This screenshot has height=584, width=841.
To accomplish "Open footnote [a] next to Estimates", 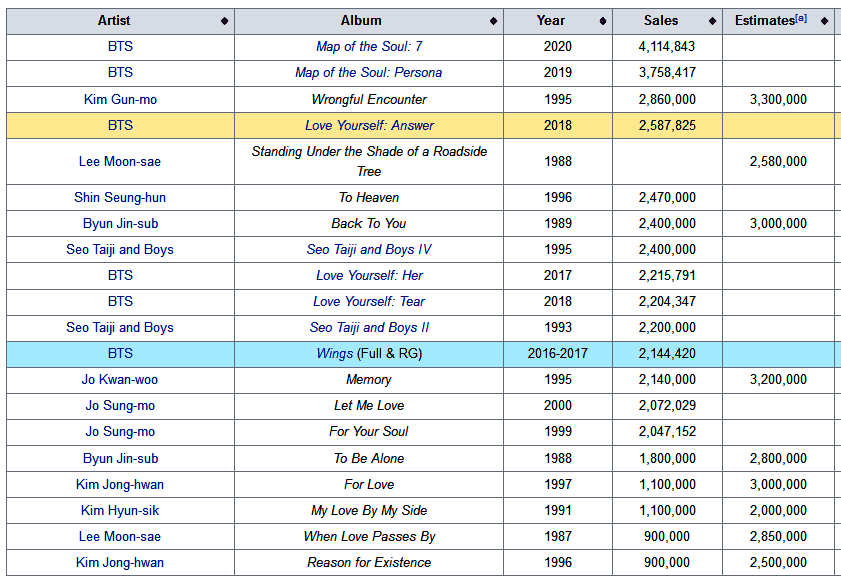I will pyautogui.click(x=801, y=18).
